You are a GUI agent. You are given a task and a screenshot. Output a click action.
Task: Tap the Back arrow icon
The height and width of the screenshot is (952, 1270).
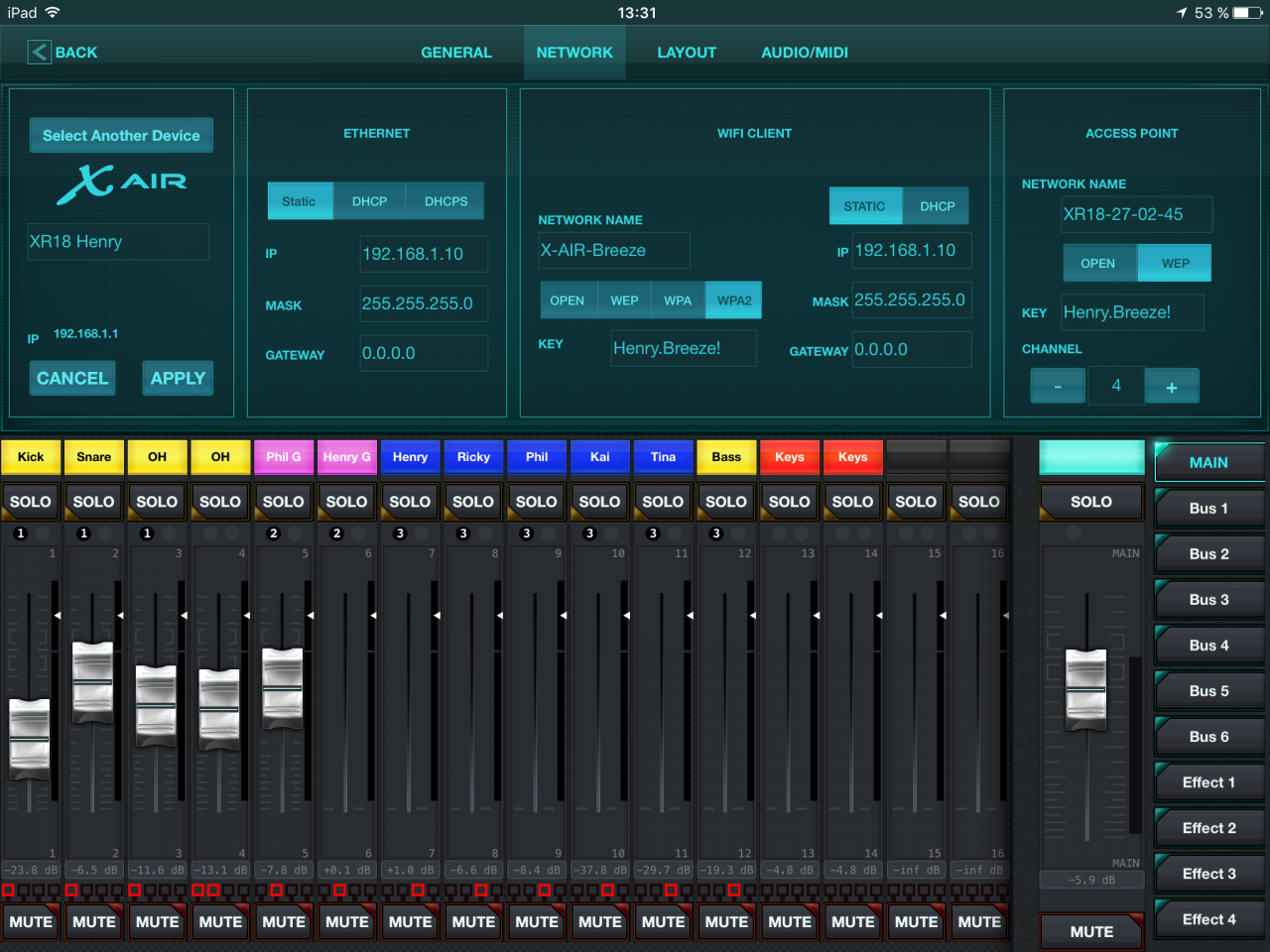pyautogui.click(x=39, y=53)
